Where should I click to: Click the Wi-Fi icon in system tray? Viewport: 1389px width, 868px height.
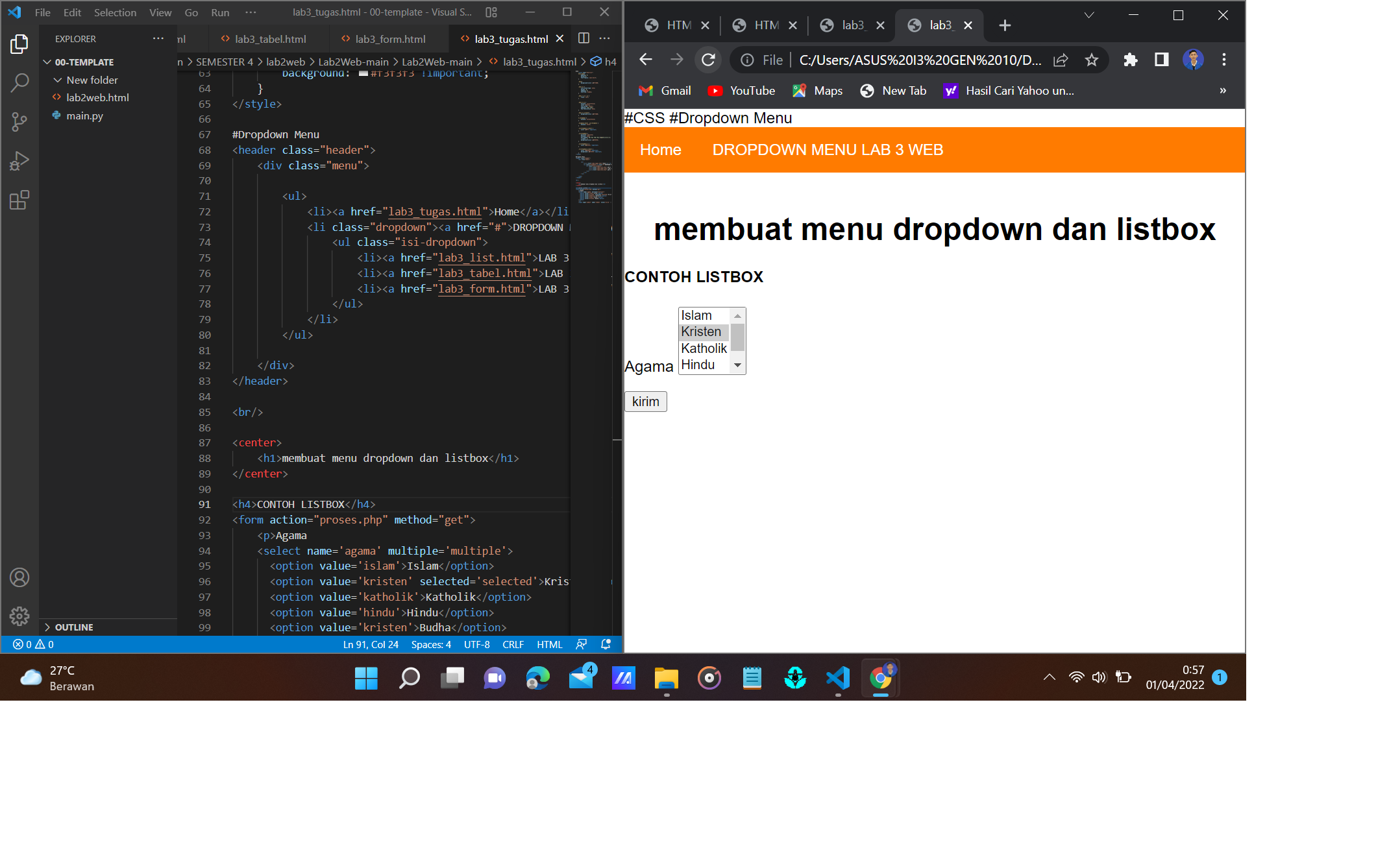(x=1076, y=677)
